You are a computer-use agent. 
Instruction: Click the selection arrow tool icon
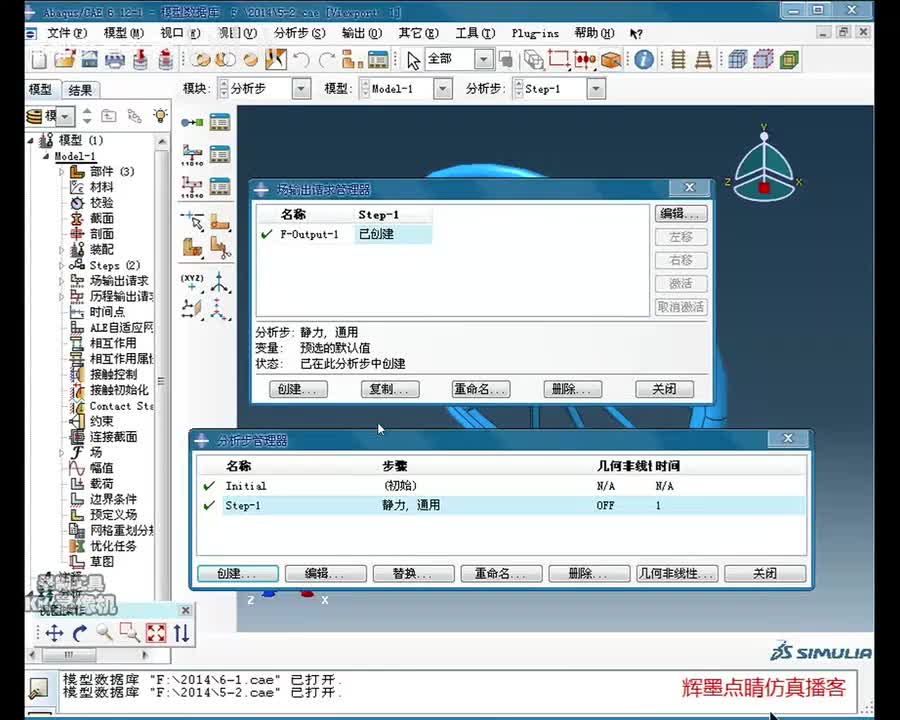pyautogui.click(x=413, y=59)
